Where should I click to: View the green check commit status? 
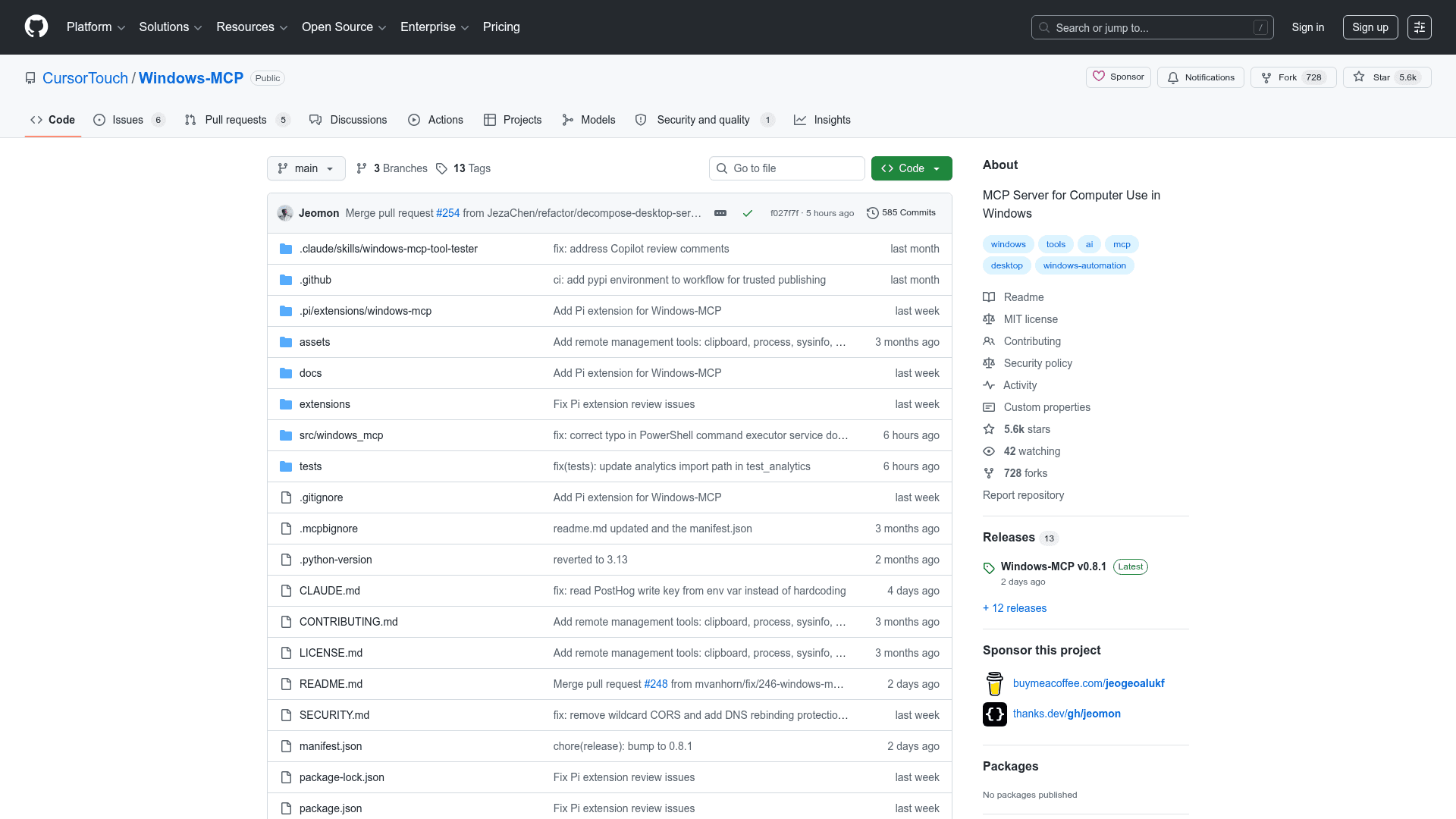coord(748,213)
